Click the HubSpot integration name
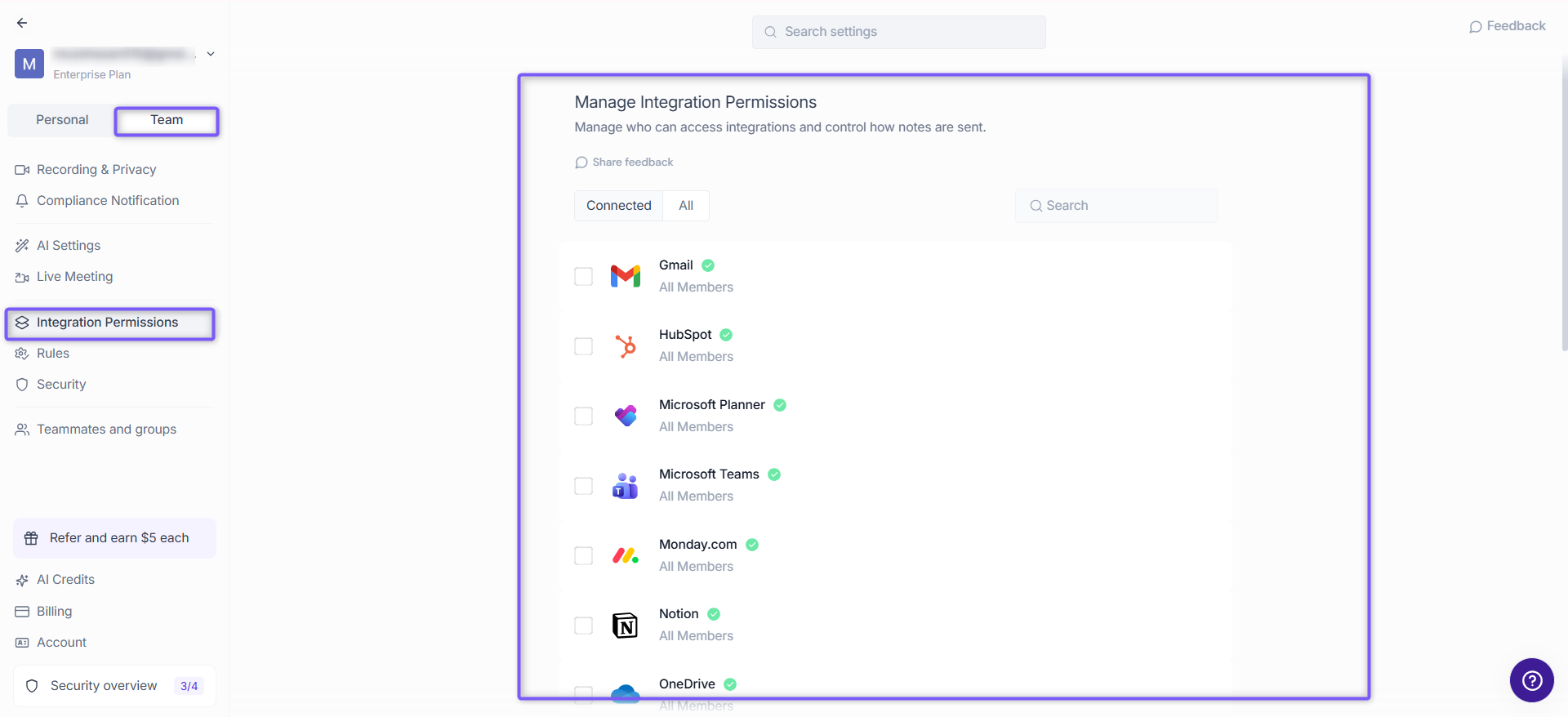The image size is (1568, 717). click(685, 335)
